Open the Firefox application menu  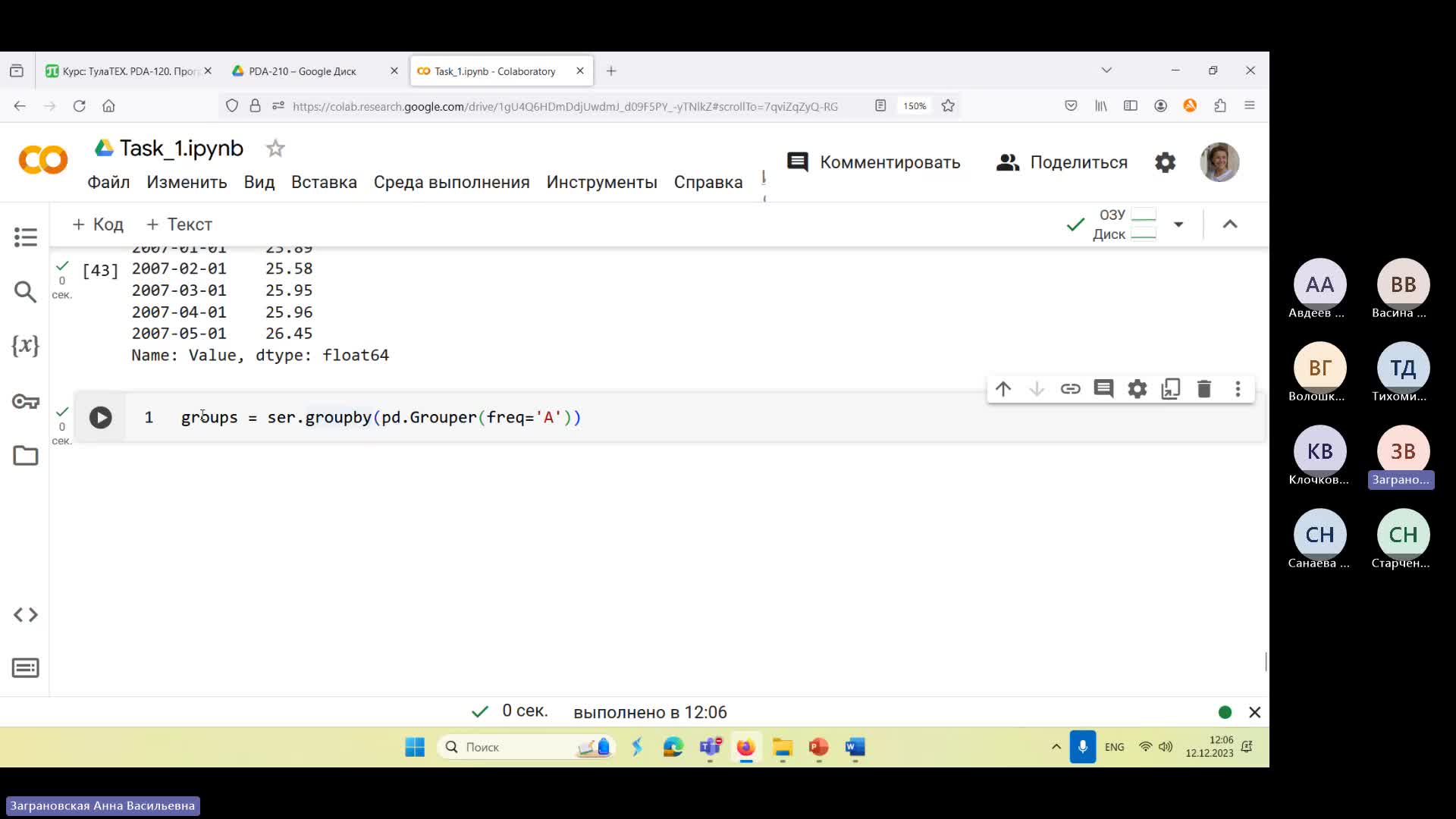tap(1250, 106)
